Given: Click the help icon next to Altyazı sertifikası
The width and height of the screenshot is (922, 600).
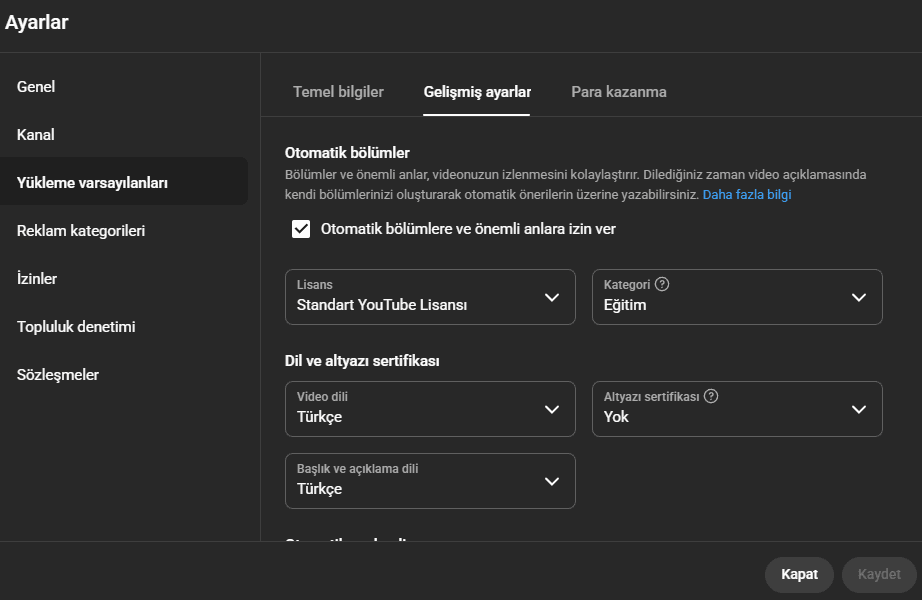Looking at the screenshot, I should tap(711, 396).
